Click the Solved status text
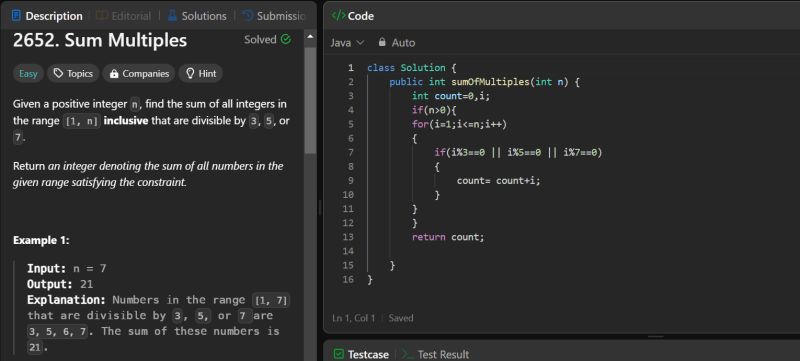This screenshot has width=800, height=361. [x=260, y=40]
